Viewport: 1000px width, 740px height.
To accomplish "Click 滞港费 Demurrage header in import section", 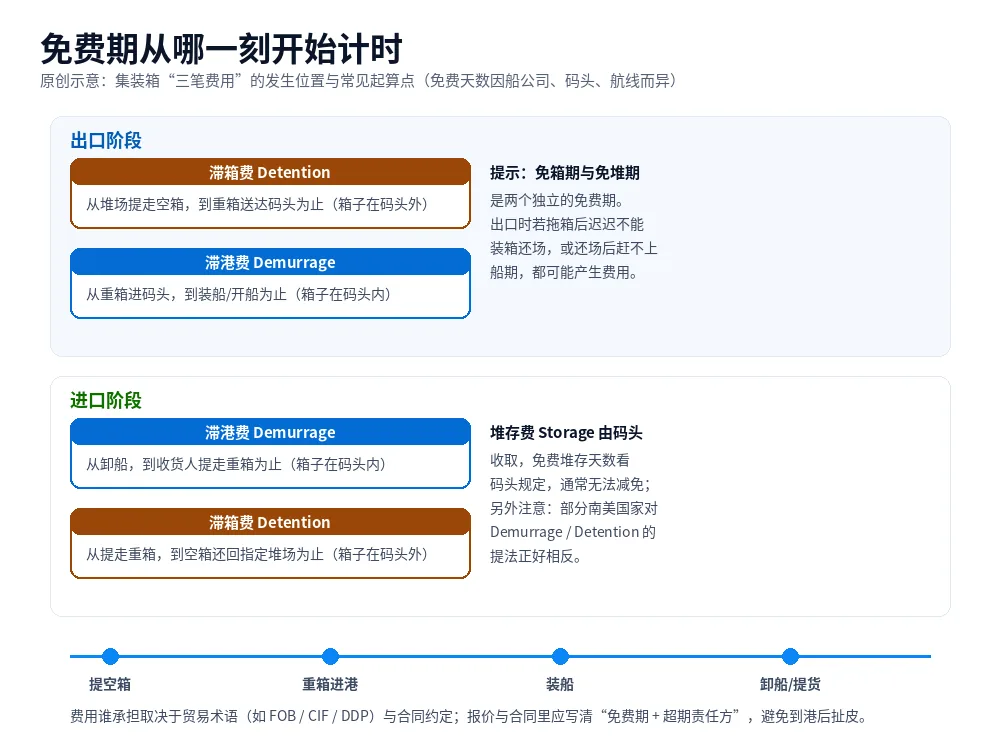I will click(x=270, y=433).
